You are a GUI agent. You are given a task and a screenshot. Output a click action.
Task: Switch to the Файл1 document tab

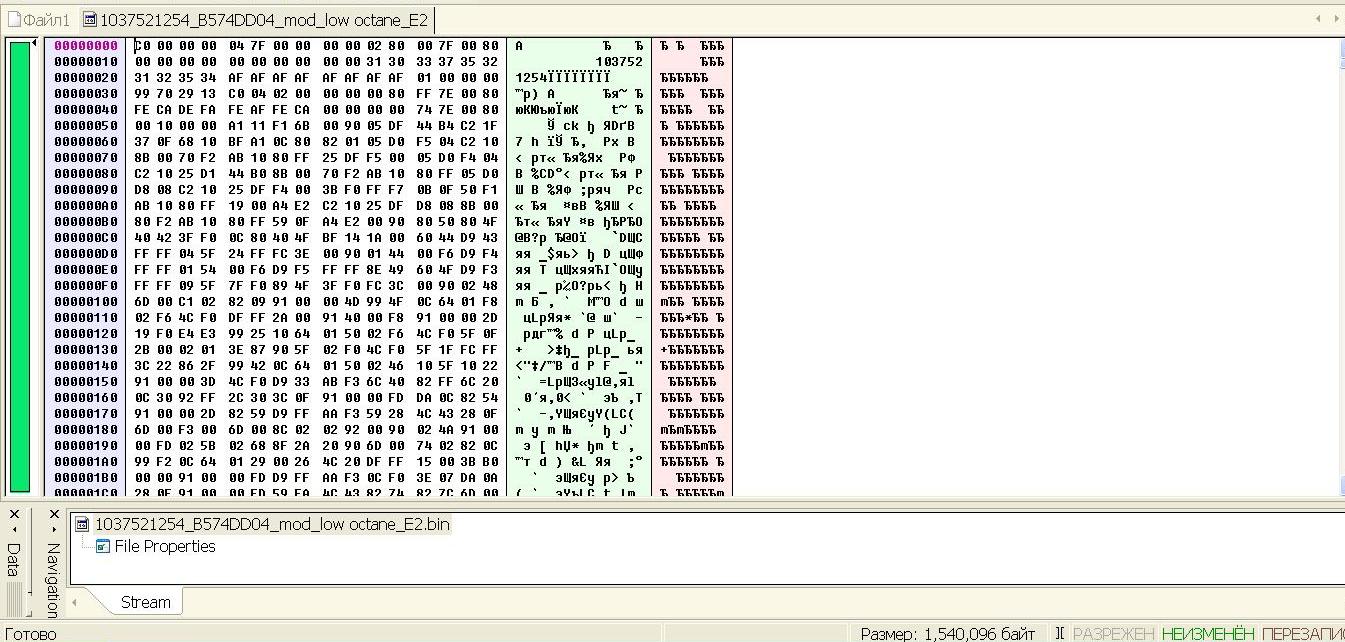point(40,20)
